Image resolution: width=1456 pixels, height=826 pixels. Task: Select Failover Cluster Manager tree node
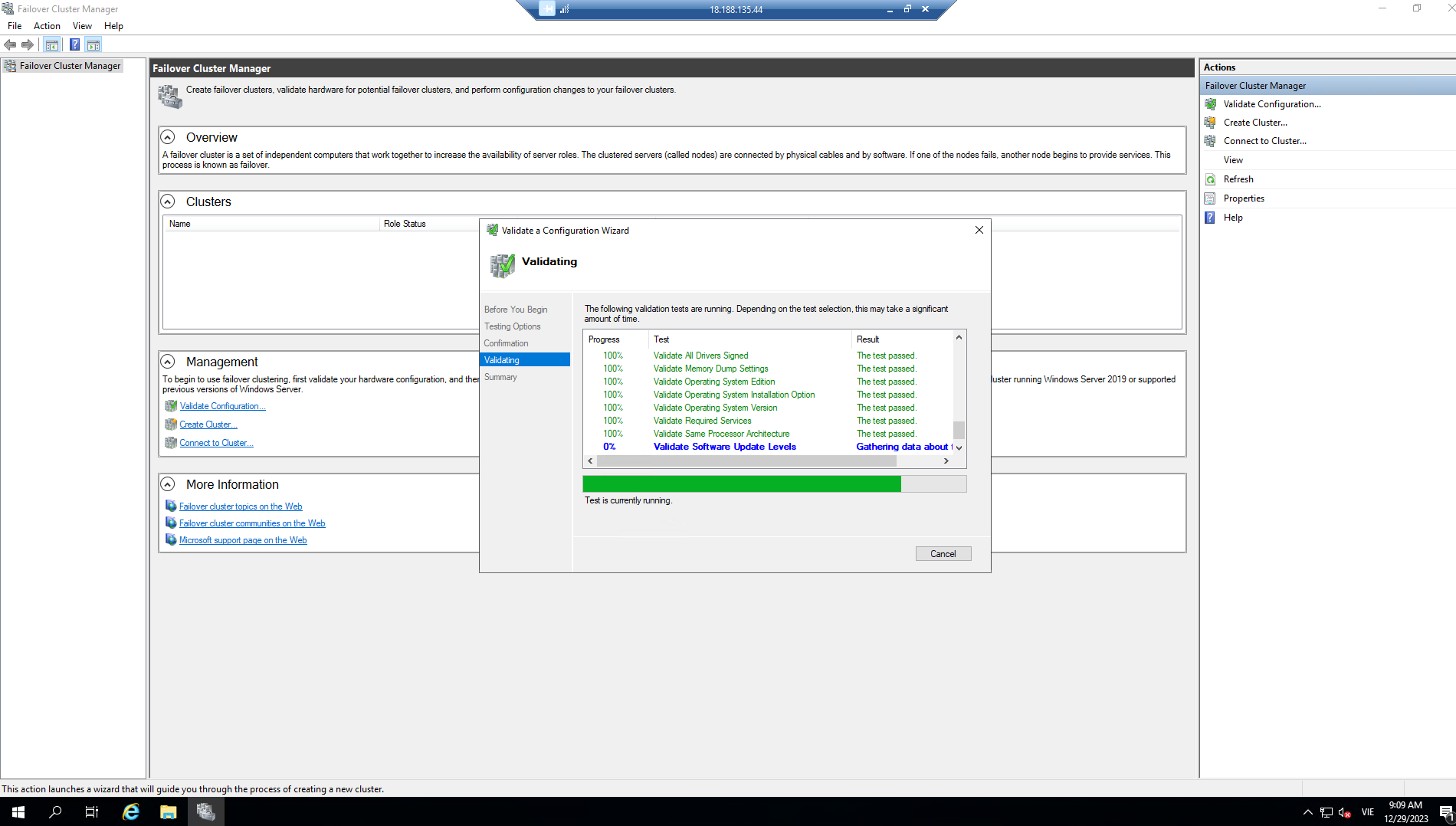coord(70,66)
